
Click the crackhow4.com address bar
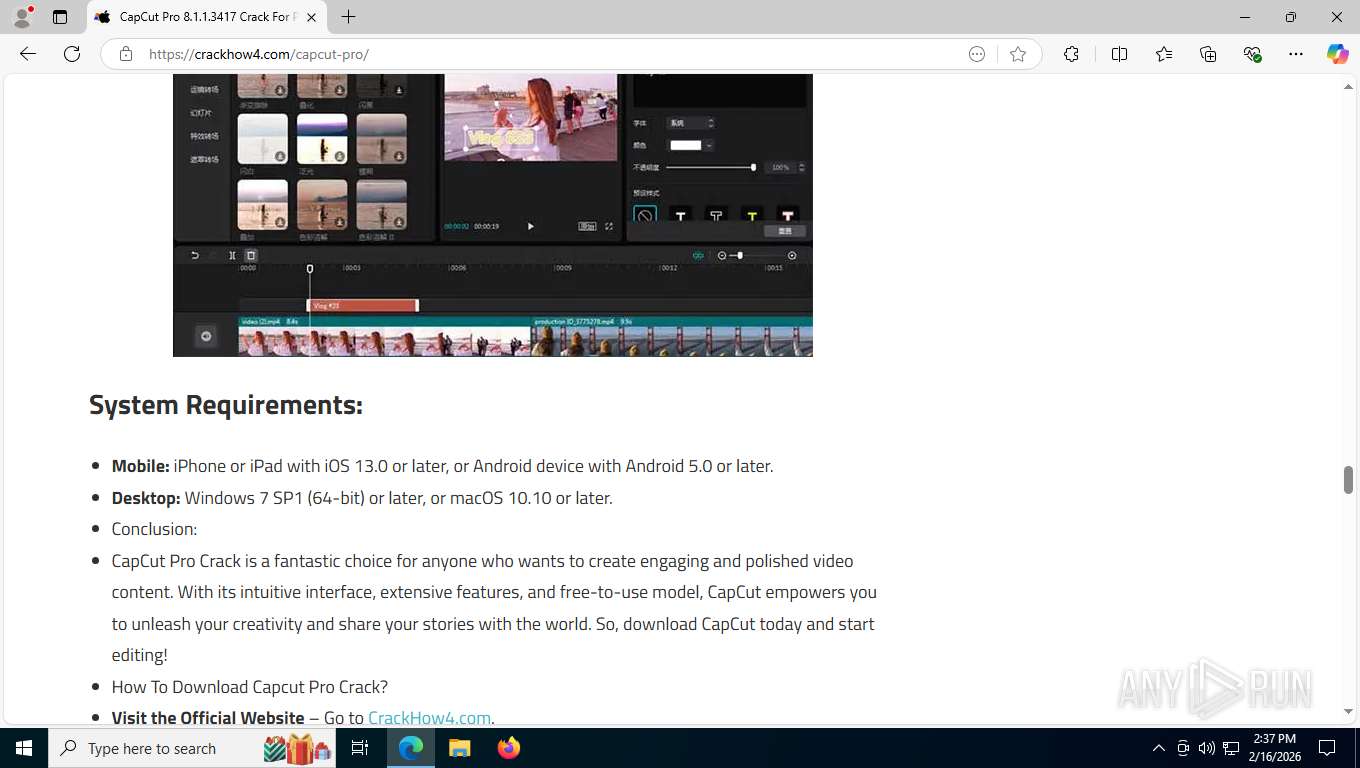(x=550, y=54)
